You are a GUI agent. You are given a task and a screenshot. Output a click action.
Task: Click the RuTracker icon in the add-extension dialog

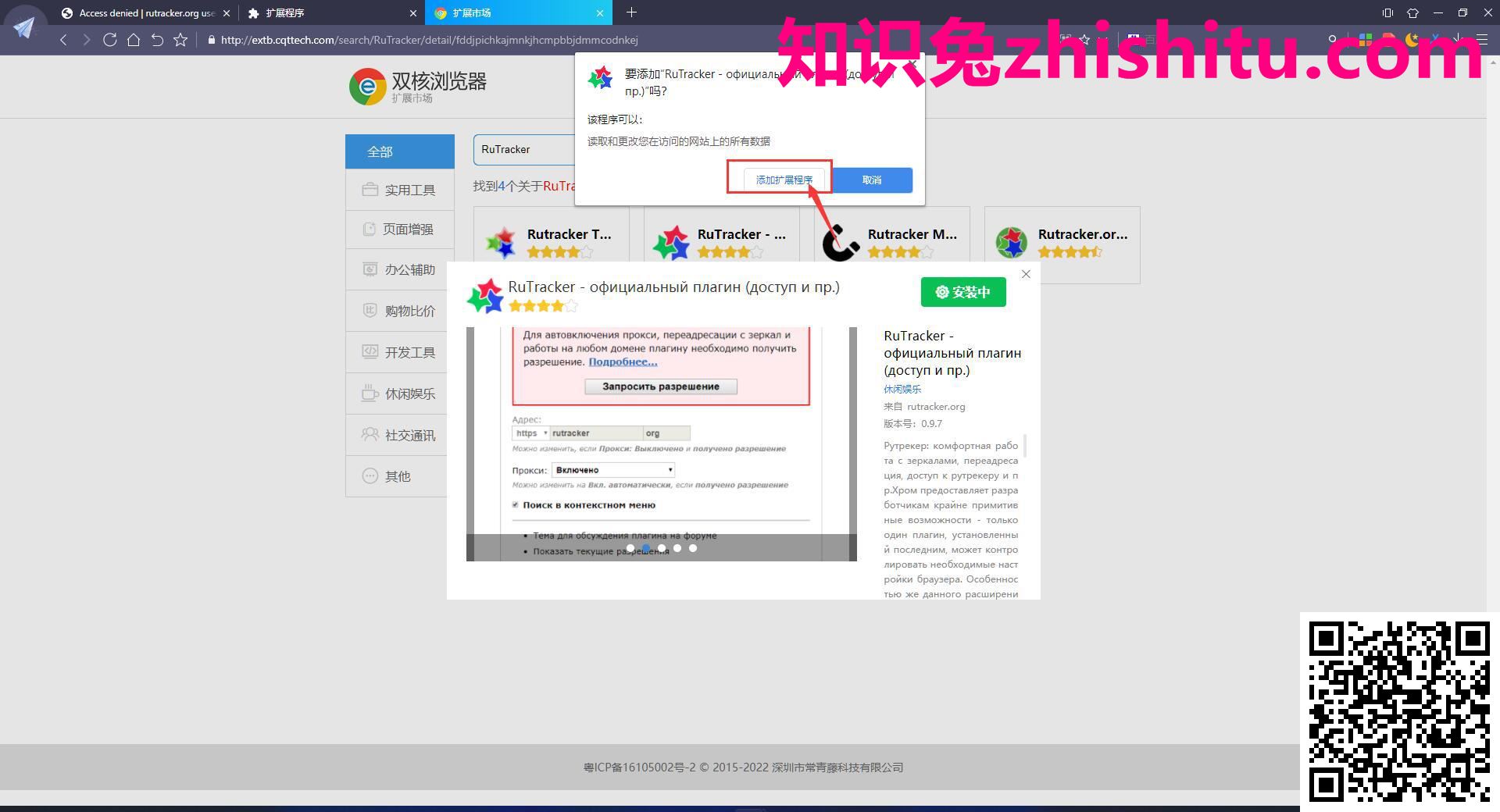pos(601,78)
